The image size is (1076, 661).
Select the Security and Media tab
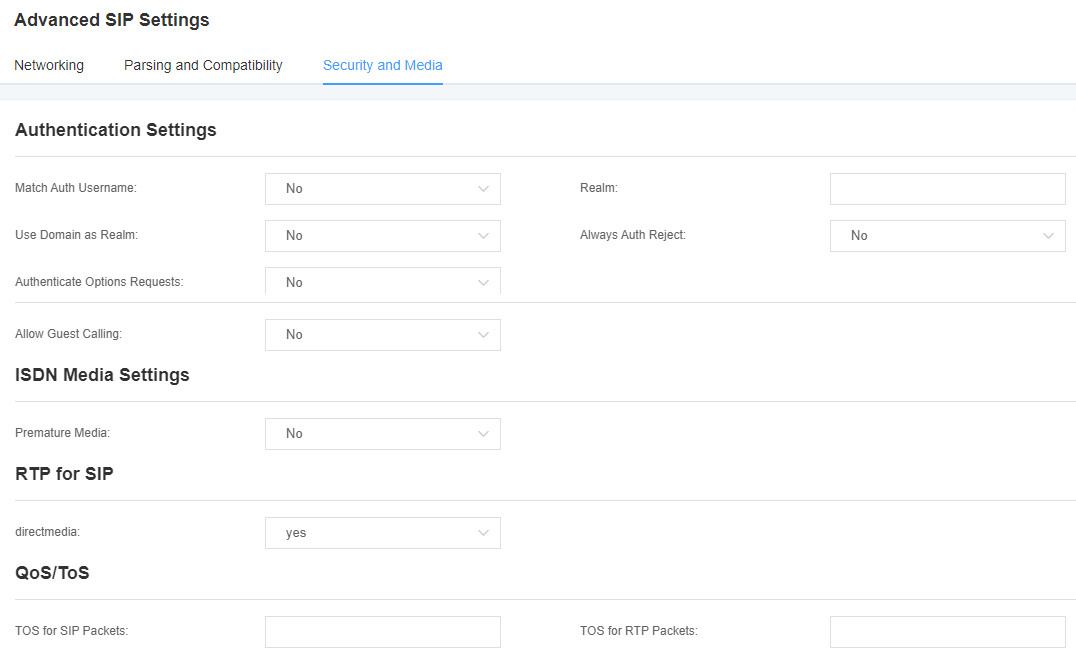[383, 65]
